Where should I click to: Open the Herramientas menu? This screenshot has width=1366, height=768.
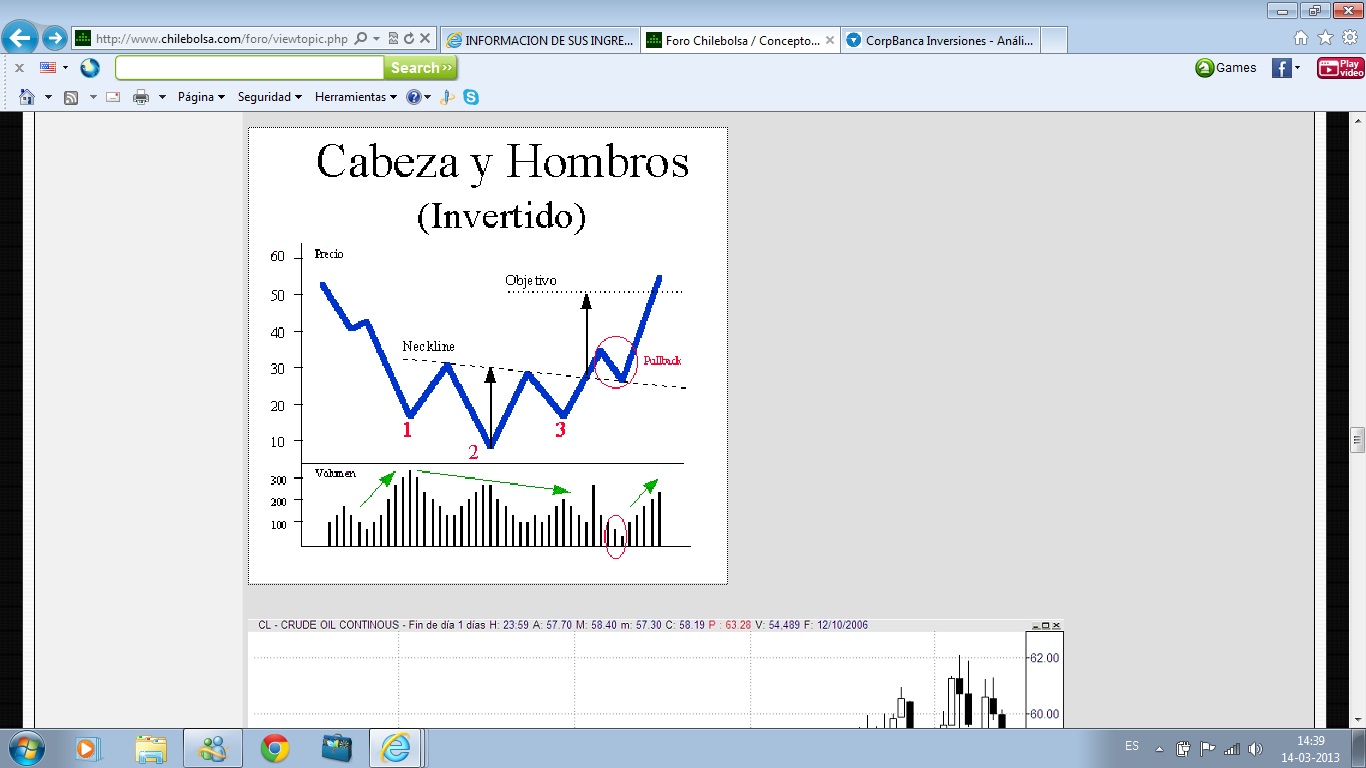pyautogui.click(x=355, y=97)
